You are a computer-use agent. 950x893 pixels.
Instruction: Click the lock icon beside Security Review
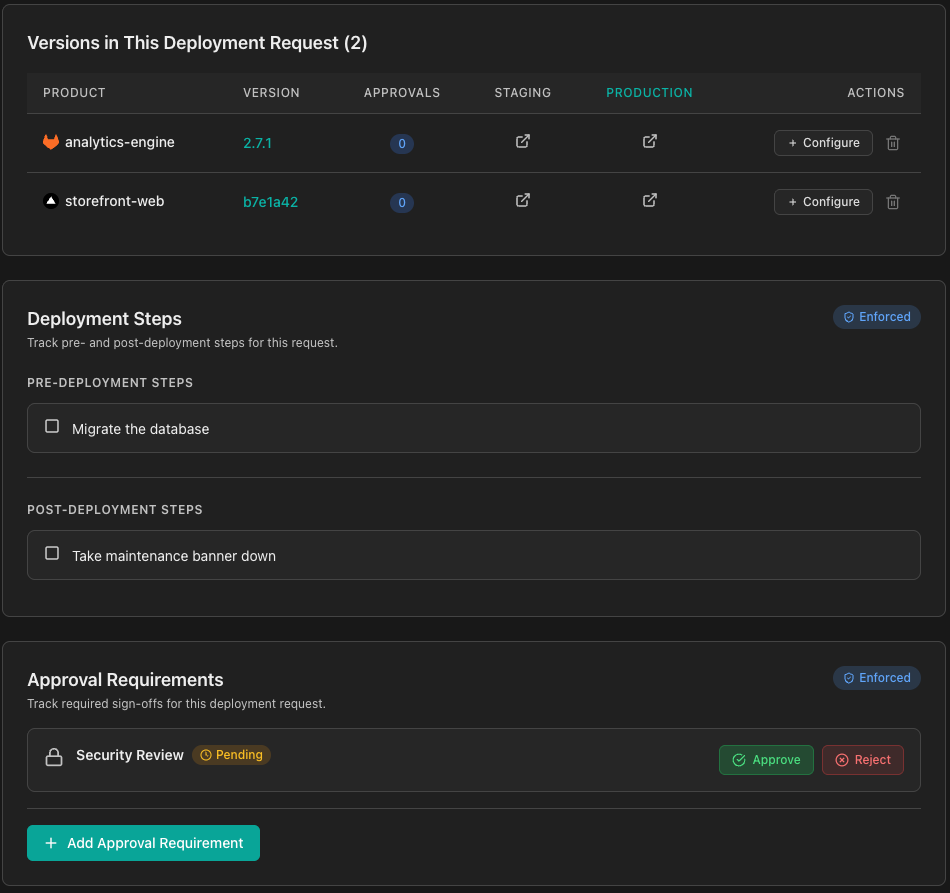pos(54,757)
